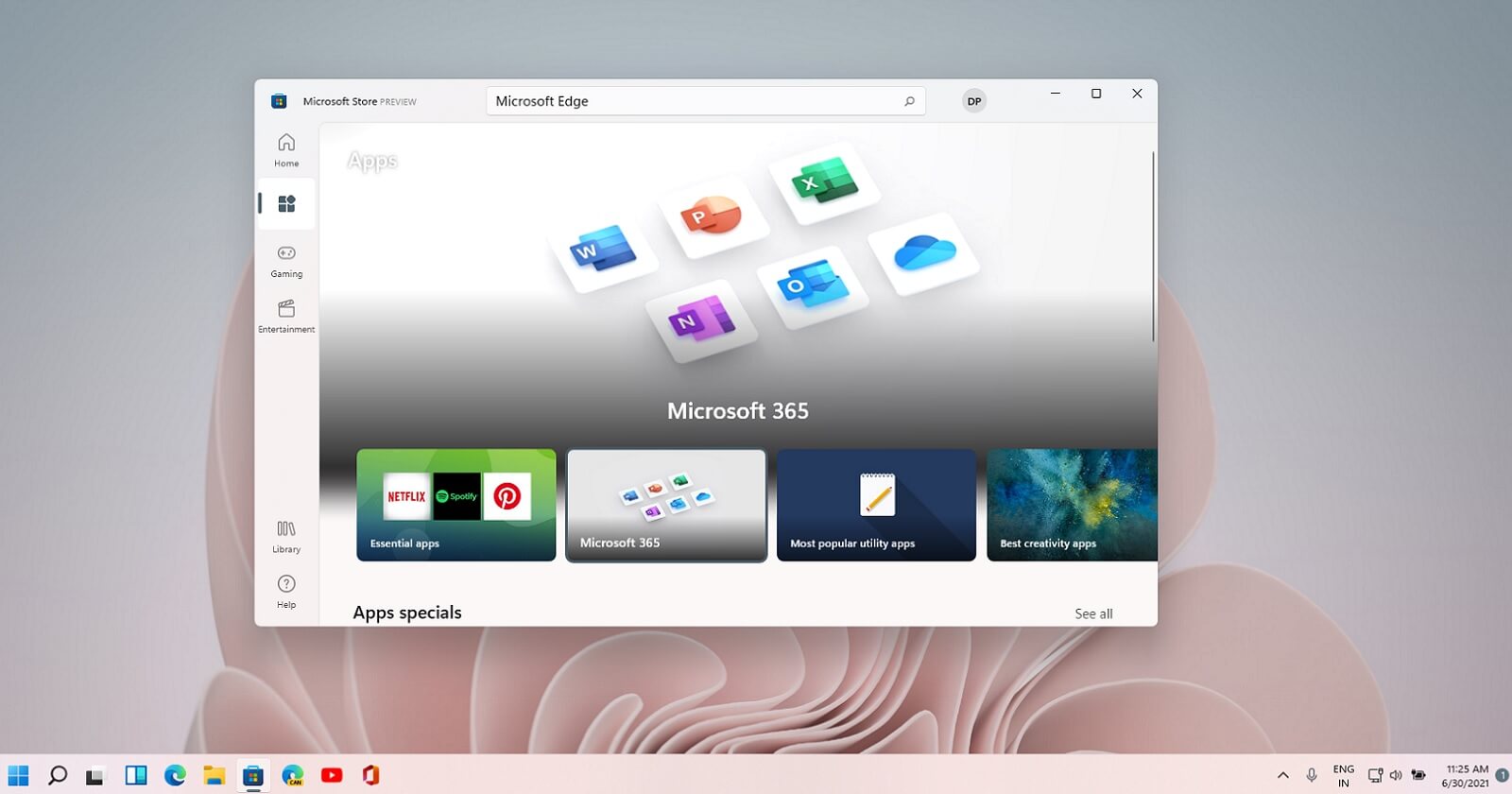The image size is (1512, 794).
Task: Open the notification count badge
Action: click(1503, 775)
